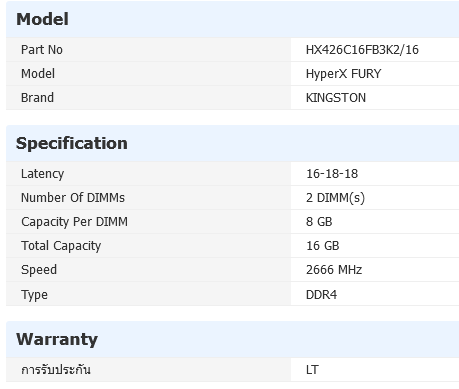The width and height of the screenshot is (459, 389).
Task: Select the 2 DIMM(s) value
Action: pyautogui.click(x=335, y=198)
